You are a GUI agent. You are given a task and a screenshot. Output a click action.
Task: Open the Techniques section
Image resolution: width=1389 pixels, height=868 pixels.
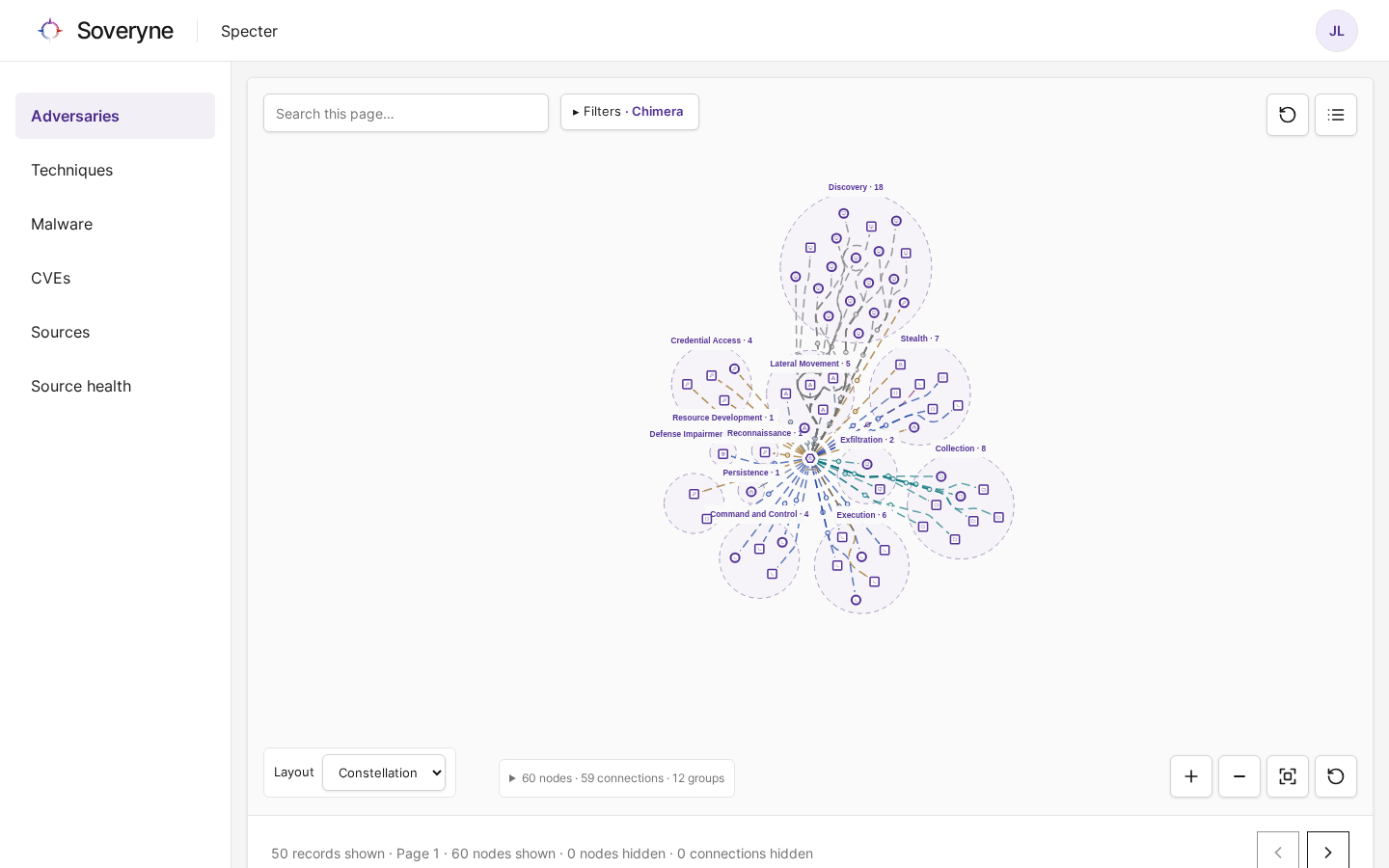pyautogui.click(x=115, y=170)
